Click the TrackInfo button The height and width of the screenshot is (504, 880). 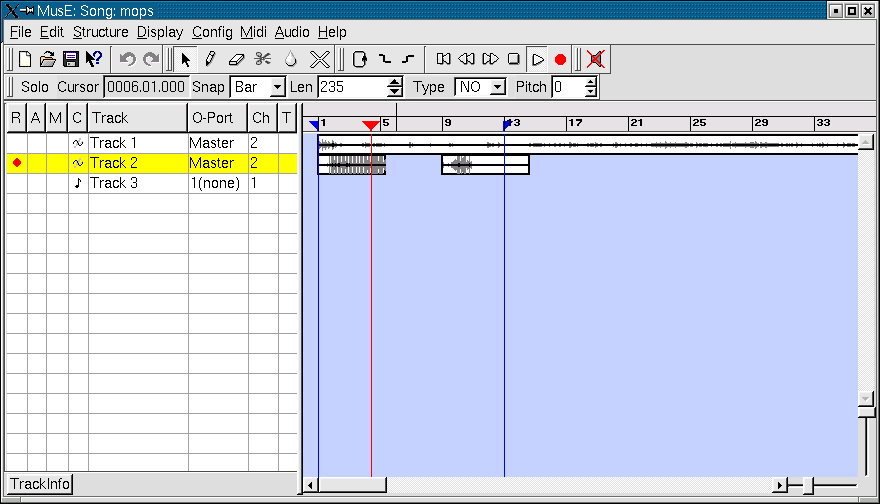click(x=41, y=484)
